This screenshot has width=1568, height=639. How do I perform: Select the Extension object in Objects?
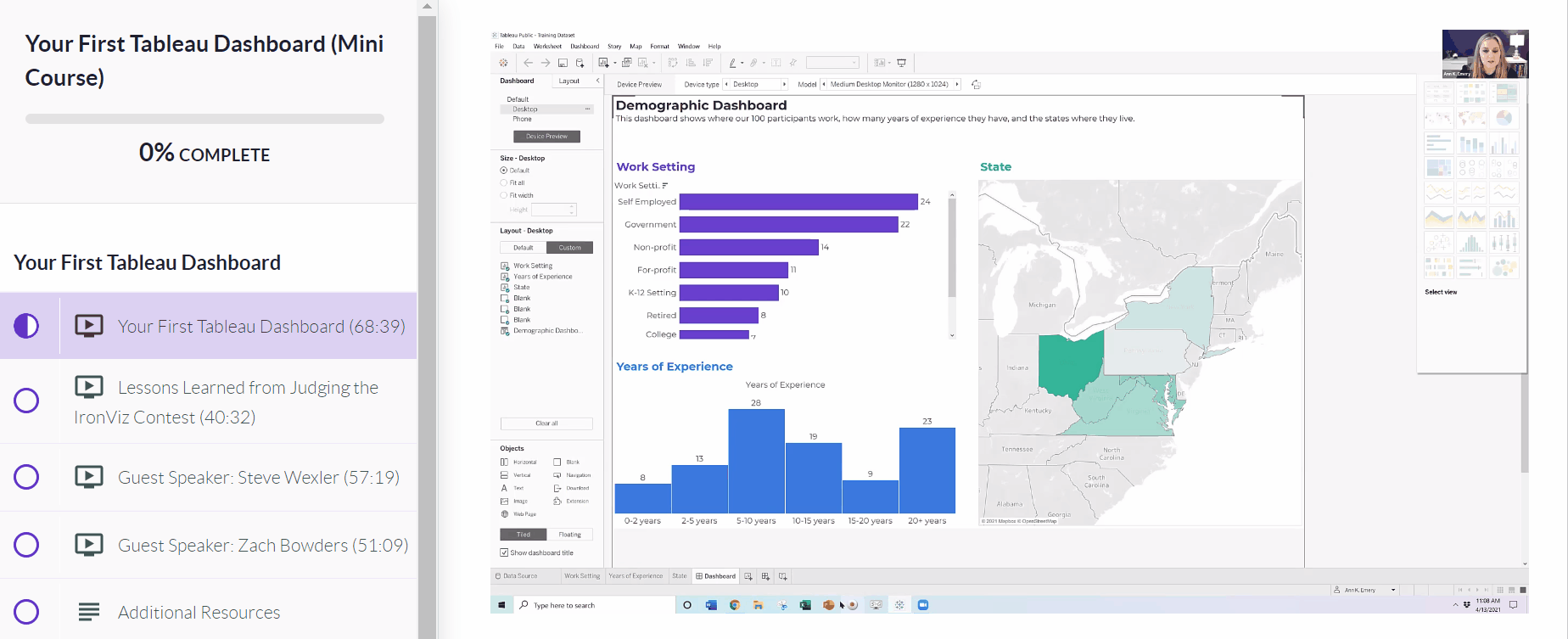click(571, 501)
